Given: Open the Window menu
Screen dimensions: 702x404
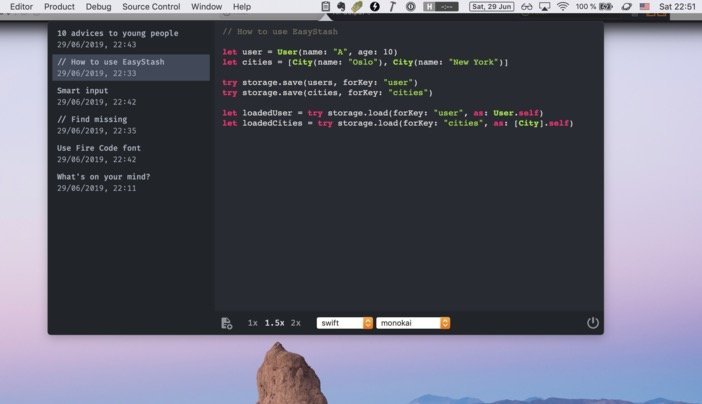Looking at the screenshot, I should click(x=206, y=7).
